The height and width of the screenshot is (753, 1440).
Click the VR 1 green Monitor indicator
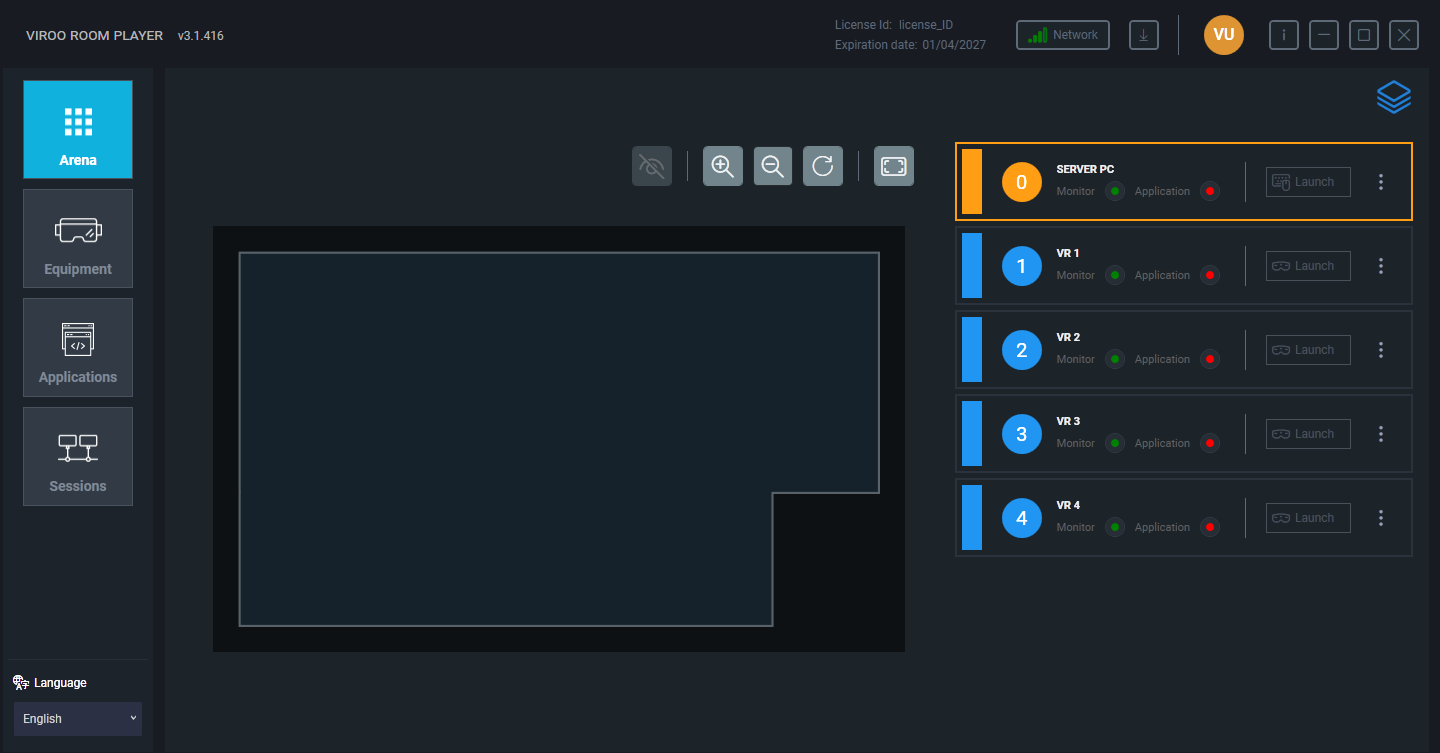pyautogui.click(x=1115, y=275)
